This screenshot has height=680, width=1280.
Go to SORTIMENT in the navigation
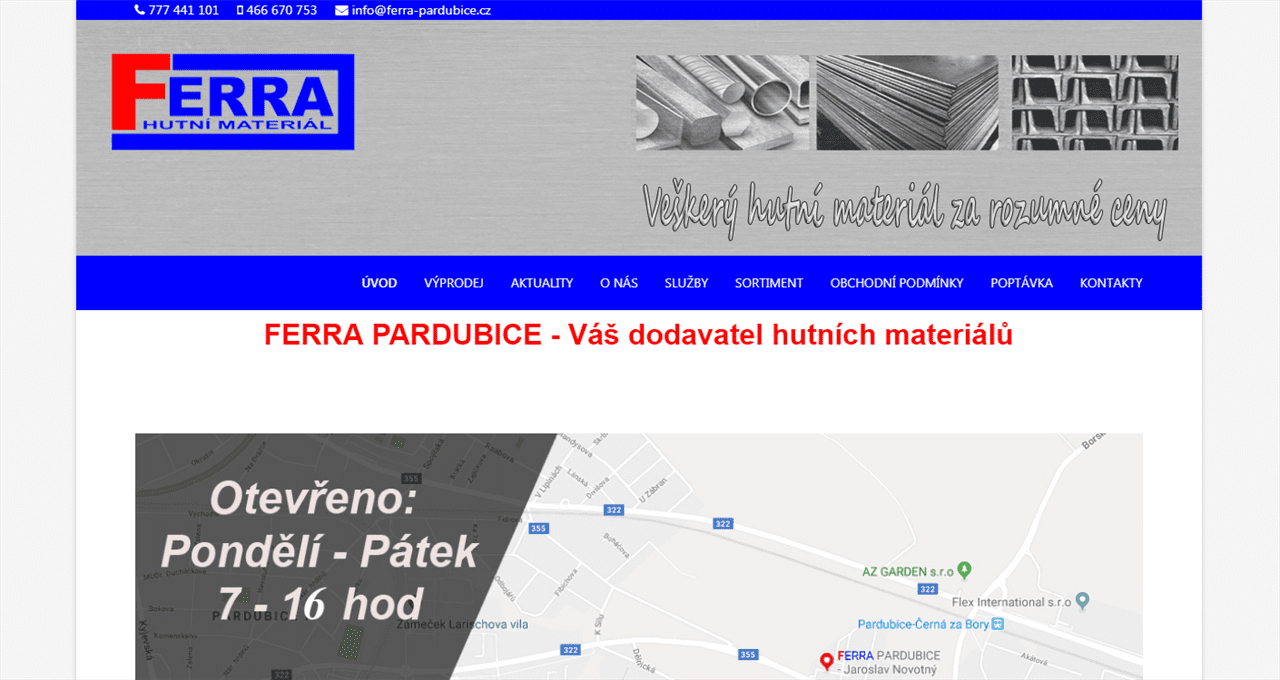(x=769, y=283)
